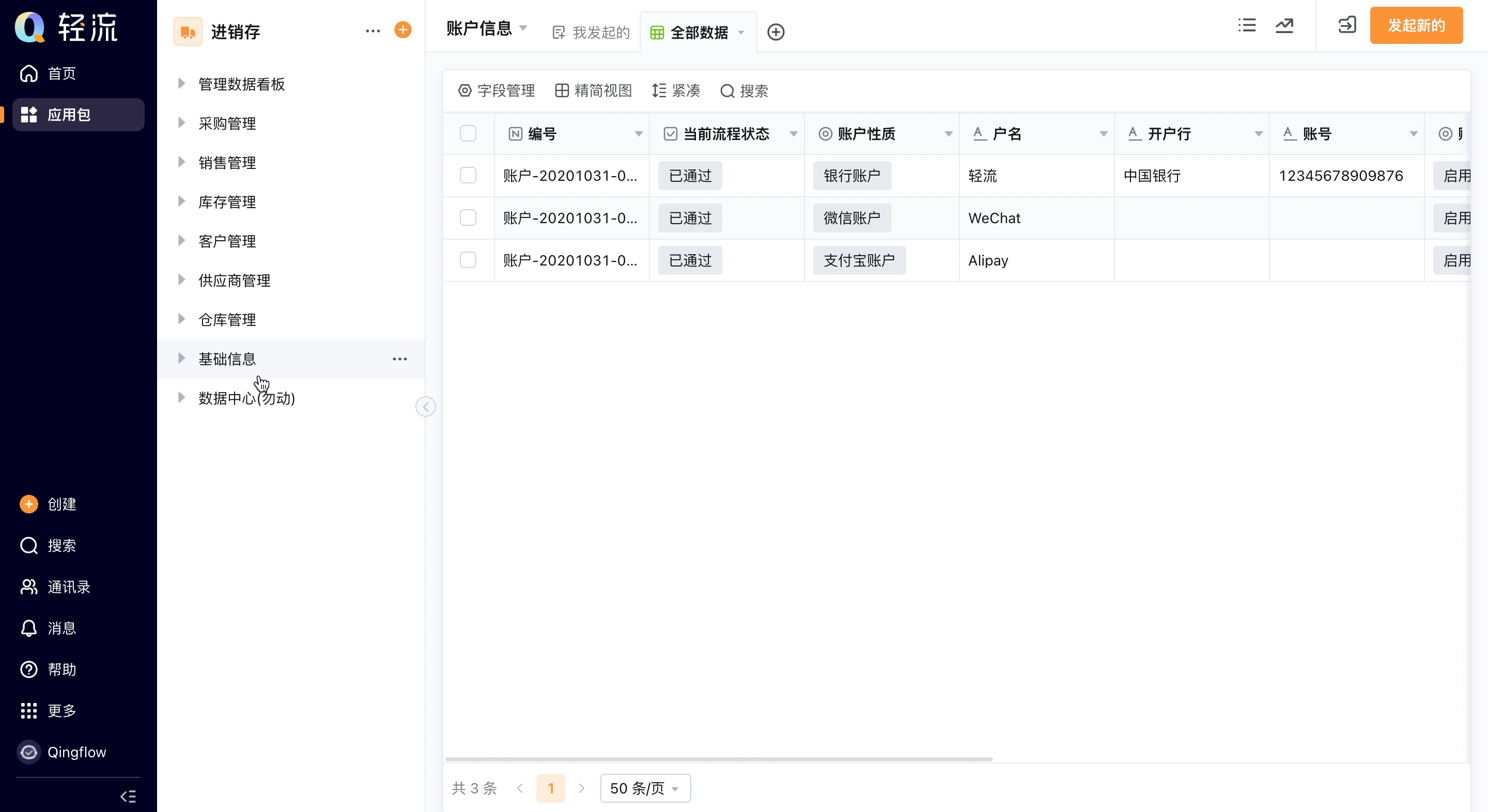Check the row with Alipay account
This screenshot has height=812, width=1488.
(x=468, y=260)
